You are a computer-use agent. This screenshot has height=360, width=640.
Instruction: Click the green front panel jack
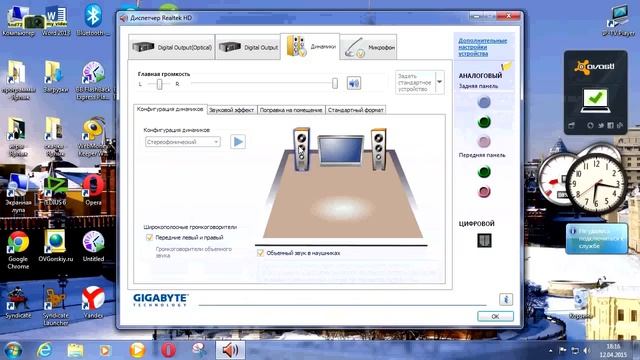tap(484, 172)
